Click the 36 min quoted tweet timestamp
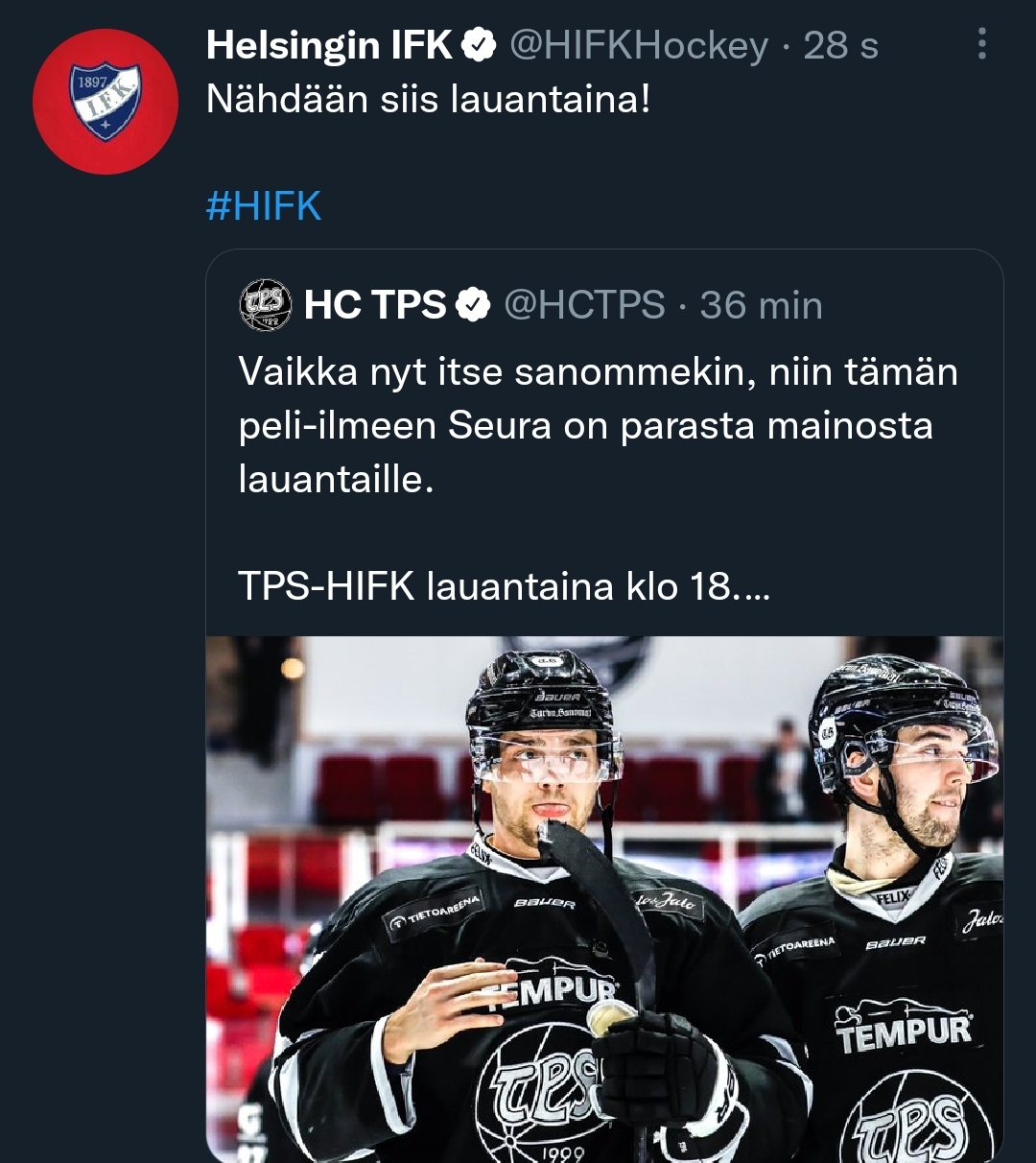Viewport: 1036px width, 1163px height. click(761, 305)
